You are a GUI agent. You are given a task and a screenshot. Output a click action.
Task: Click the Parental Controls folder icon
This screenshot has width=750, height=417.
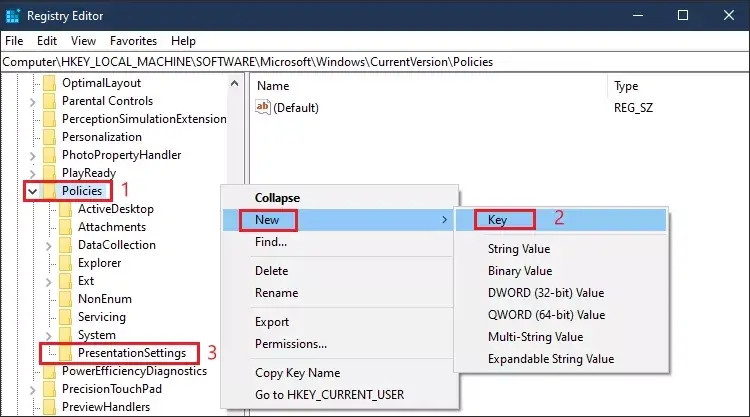49,101
